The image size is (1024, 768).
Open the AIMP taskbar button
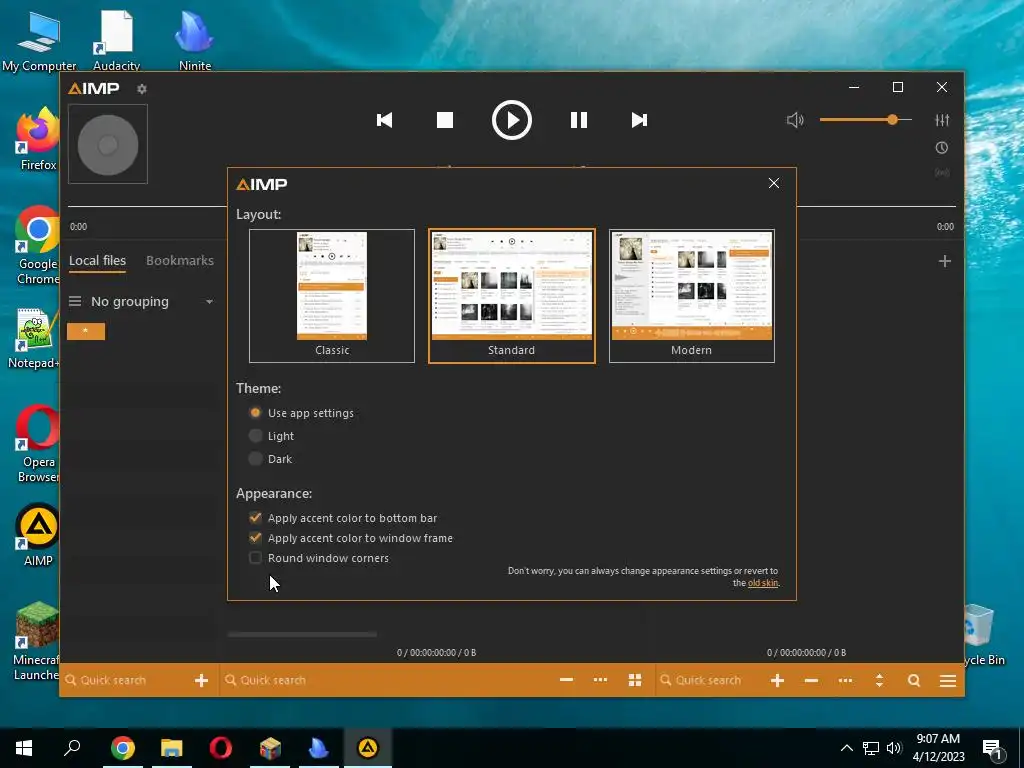click(368, 748)
